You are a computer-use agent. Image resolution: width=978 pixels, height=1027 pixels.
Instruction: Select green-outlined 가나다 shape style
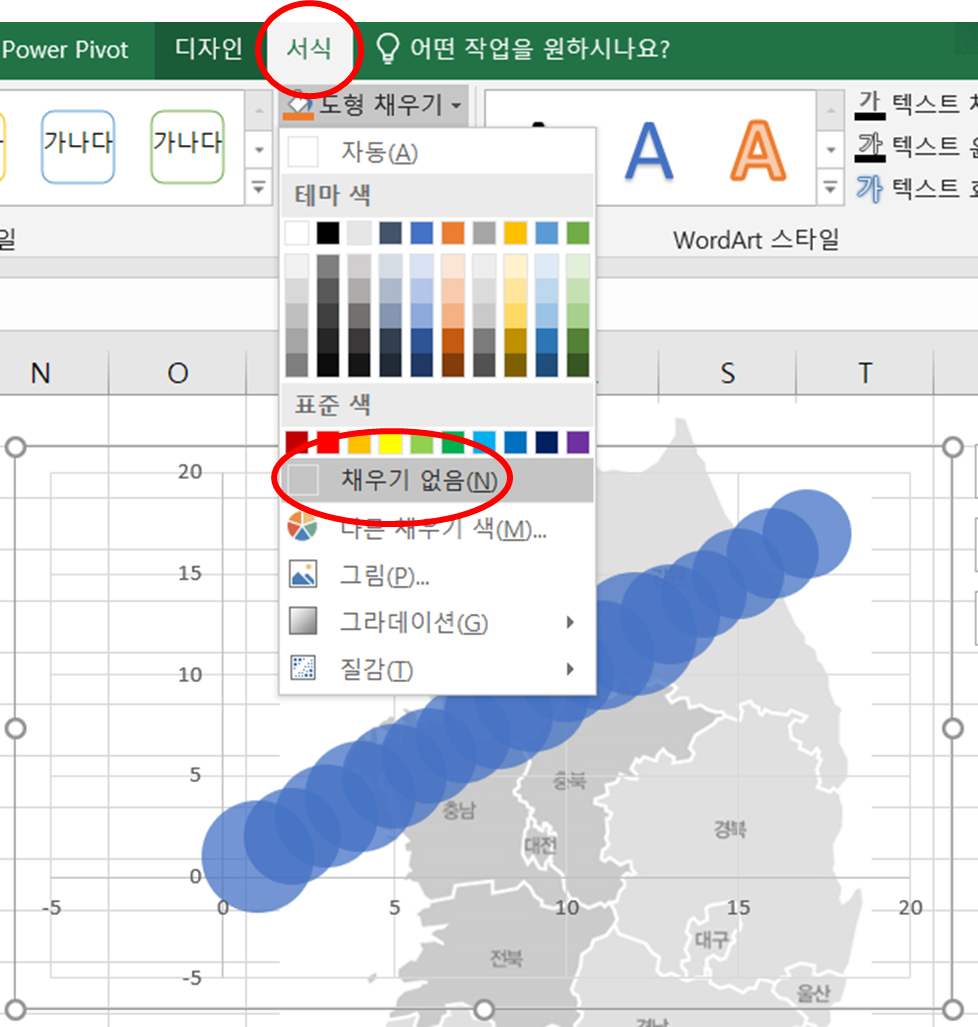point(187,146)
